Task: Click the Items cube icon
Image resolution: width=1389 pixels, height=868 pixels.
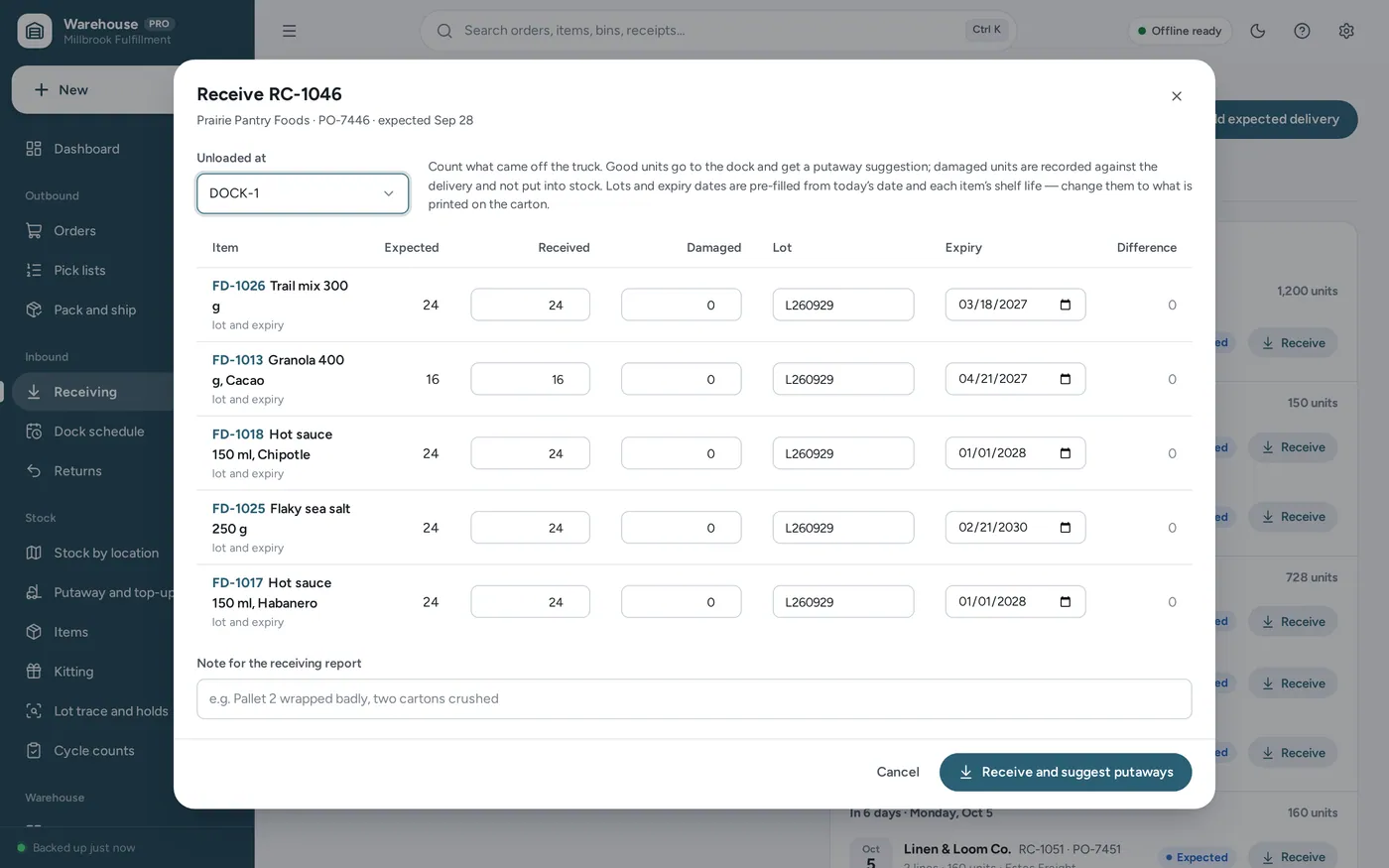Action: (x=34, y=633)
